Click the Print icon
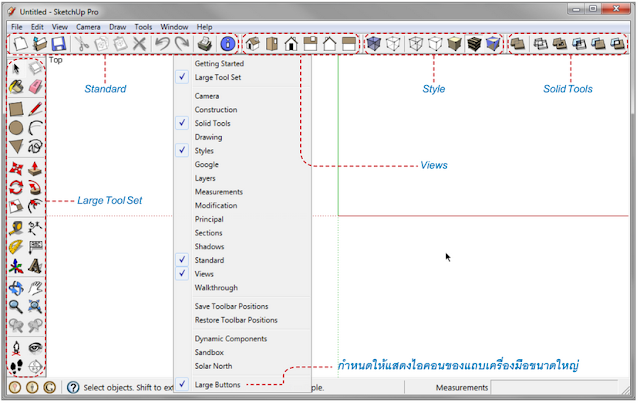 pyautogui.click(x=205, y=44)
